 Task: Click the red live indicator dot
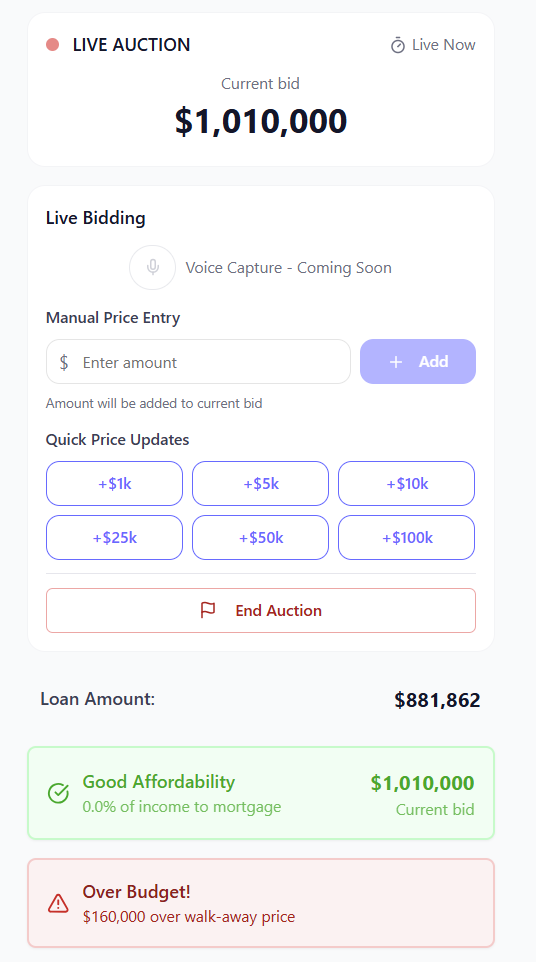click(53, 45)
